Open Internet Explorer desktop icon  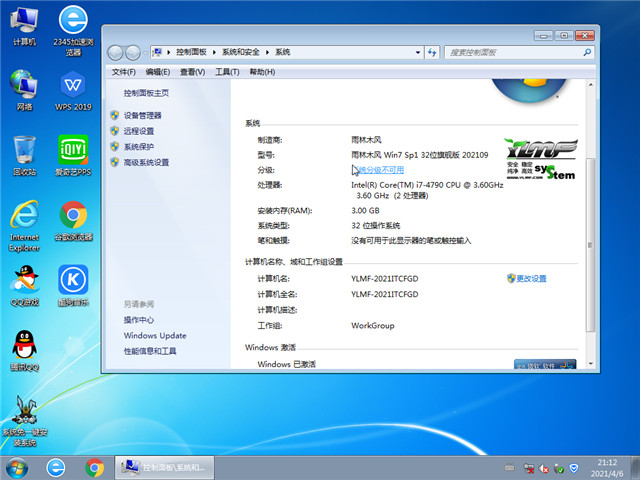(x=24, y=226)
